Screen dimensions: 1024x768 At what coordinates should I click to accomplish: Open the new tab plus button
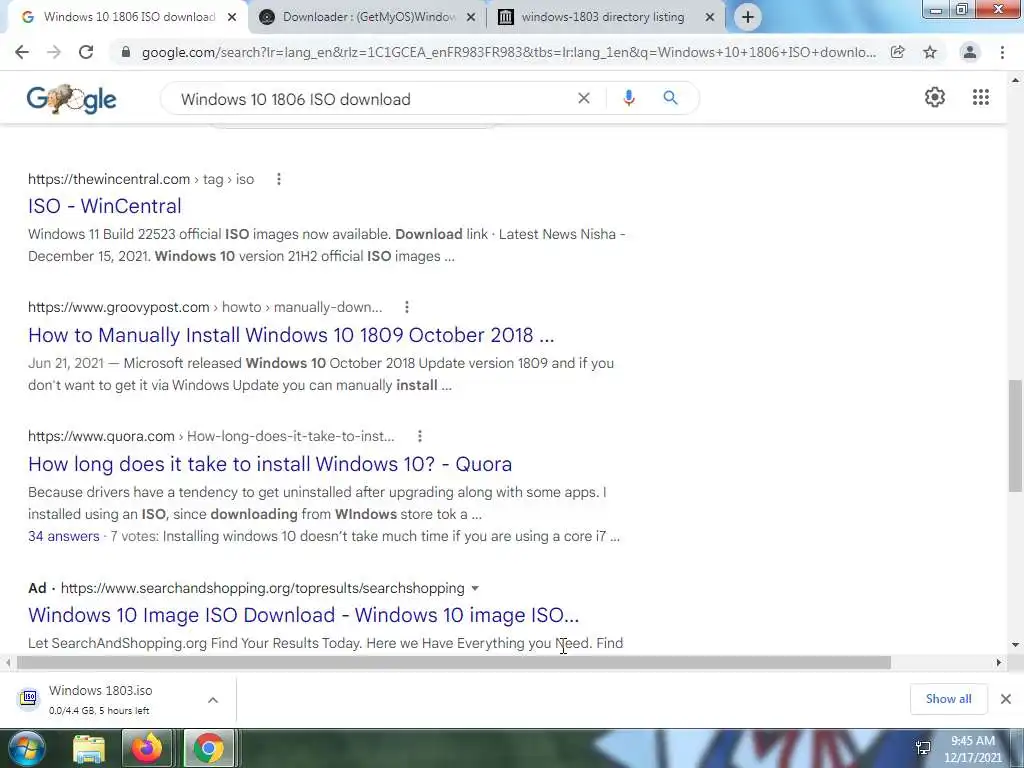(x=748, y=17)
